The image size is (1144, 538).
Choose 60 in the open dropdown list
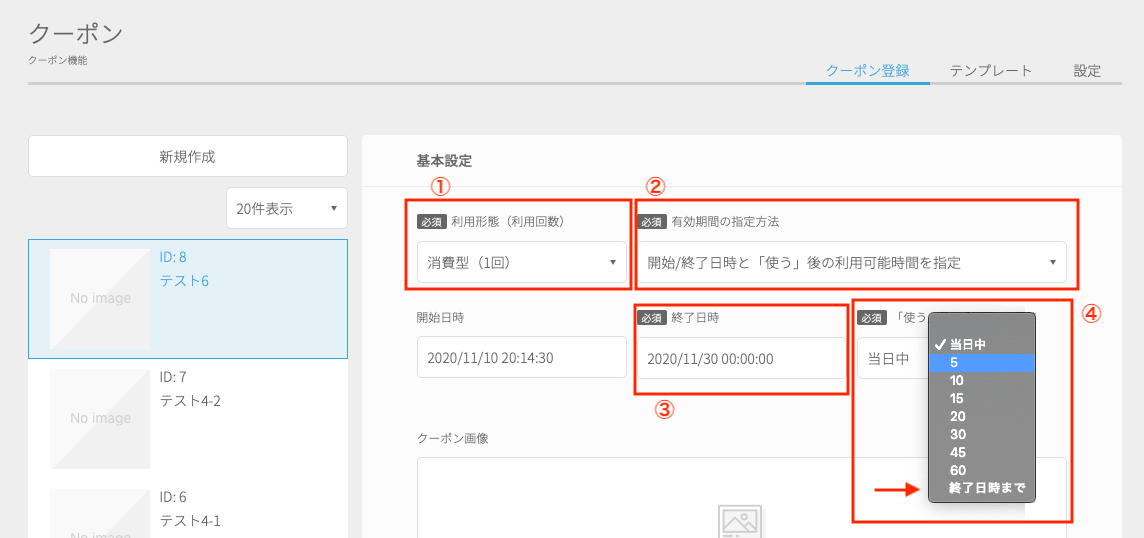point(982,470)
